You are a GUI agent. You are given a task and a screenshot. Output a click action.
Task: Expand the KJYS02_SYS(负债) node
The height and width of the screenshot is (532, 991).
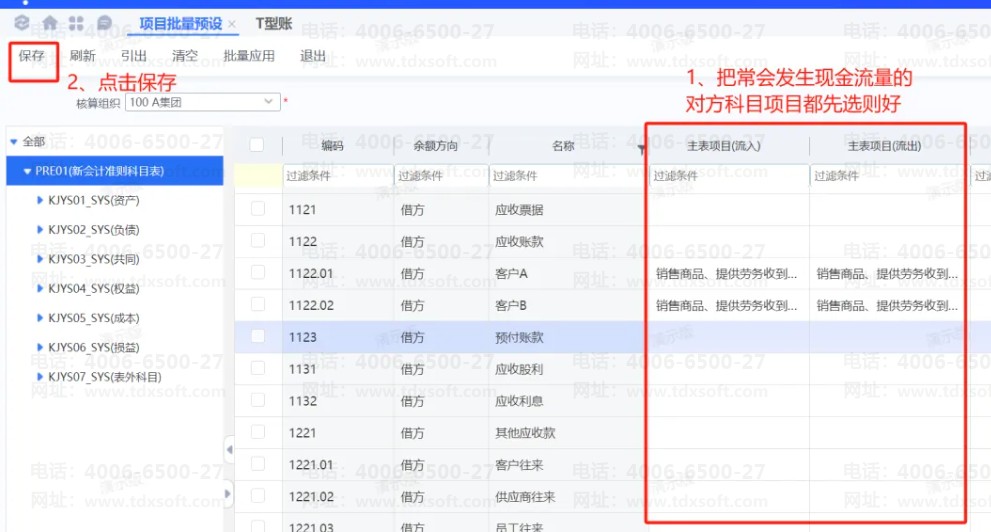(x=40, y=230)
